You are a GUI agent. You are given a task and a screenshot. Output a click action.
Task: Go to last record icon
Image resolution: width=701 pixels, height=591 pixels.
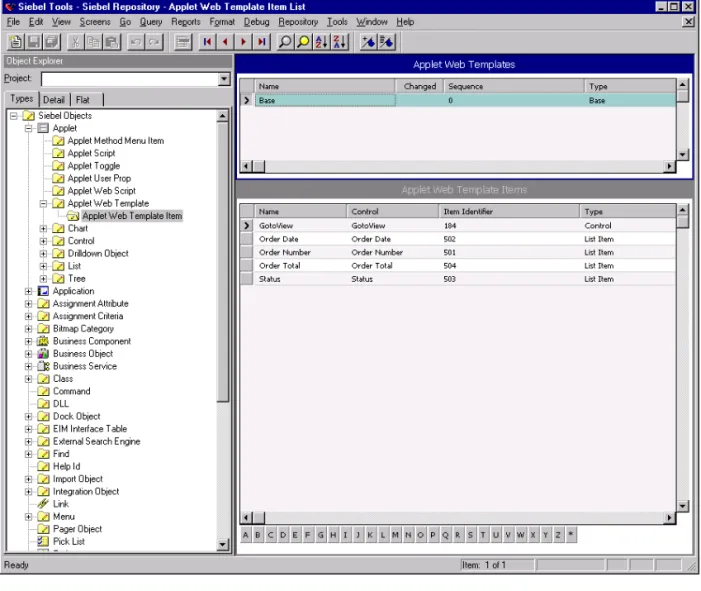click(262, 42)
